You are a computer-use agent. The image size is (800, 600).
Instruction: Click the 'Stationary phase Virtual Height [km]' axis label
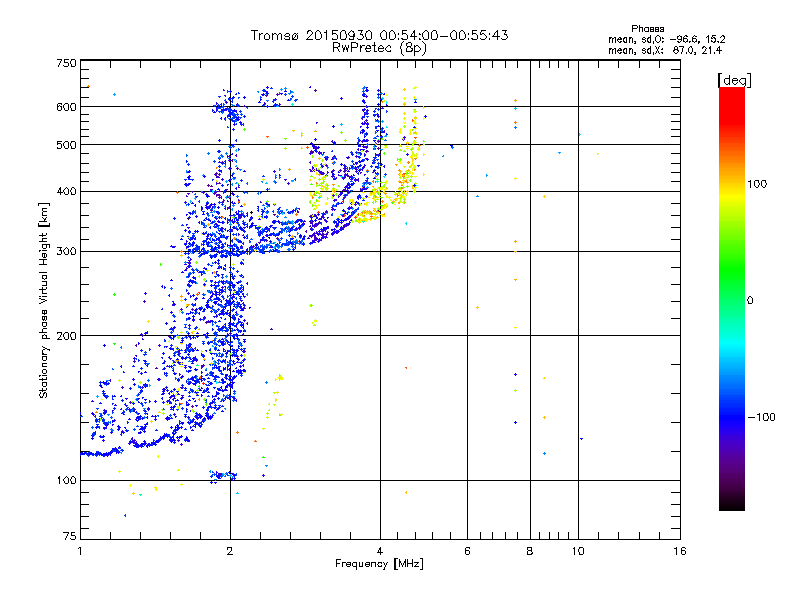click(x=44, y=300)
